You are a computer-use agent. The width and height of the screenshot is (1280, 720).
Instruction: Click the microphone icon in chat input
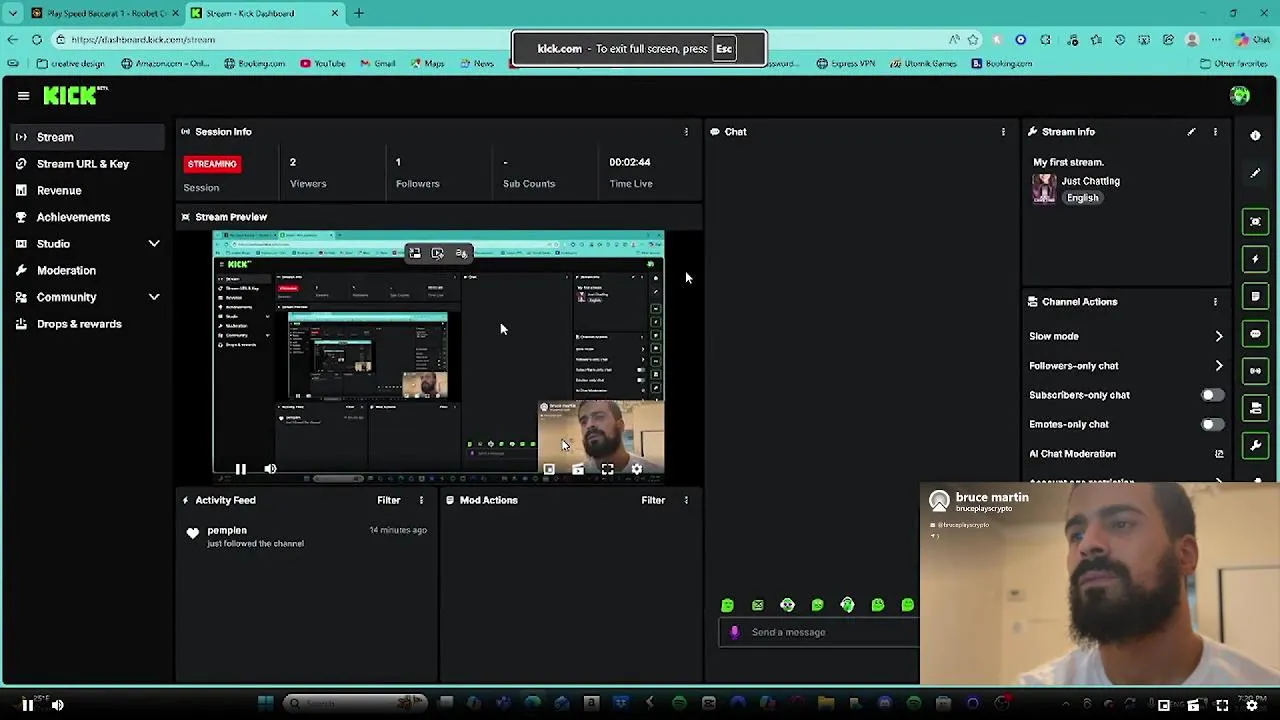pos(735,632)
